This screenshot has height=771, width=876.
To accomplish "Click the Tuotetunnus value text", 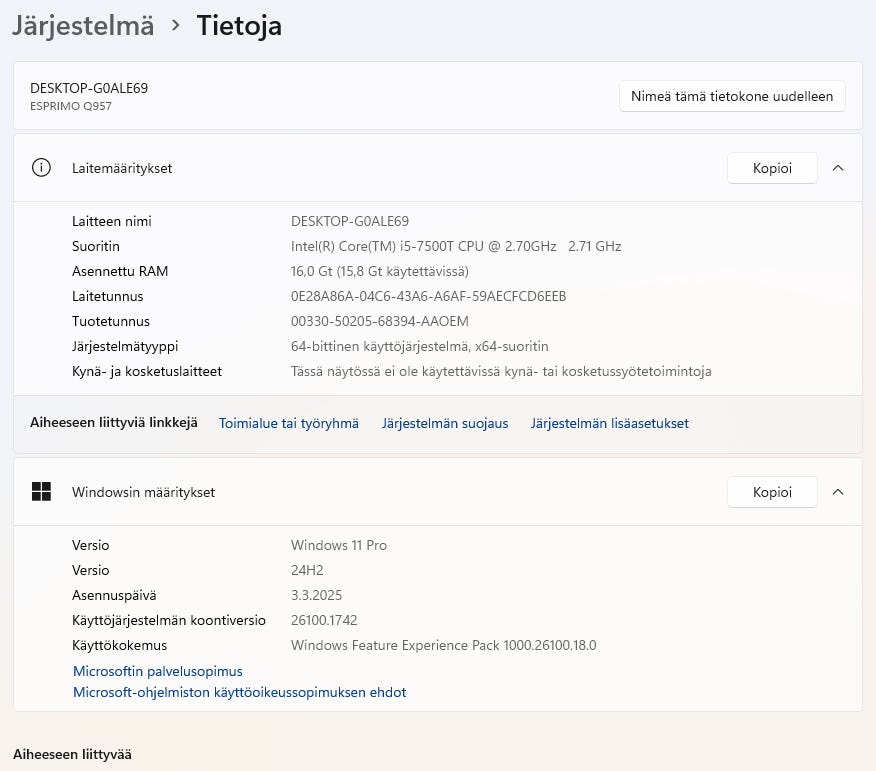I will pyautogui.click(x=380, y=321).
